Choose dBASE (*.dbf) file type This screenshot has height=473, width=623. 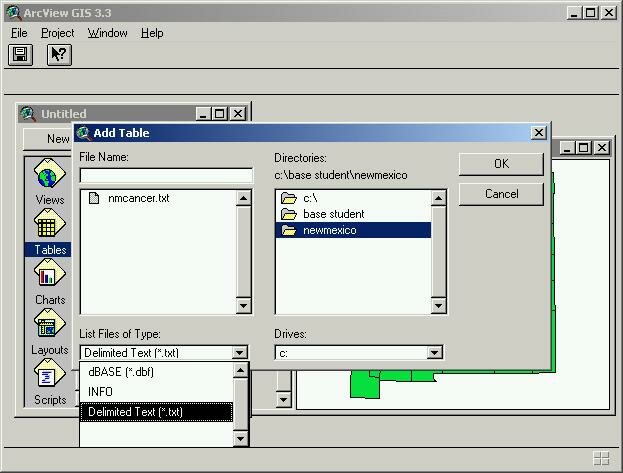(157, 372)
